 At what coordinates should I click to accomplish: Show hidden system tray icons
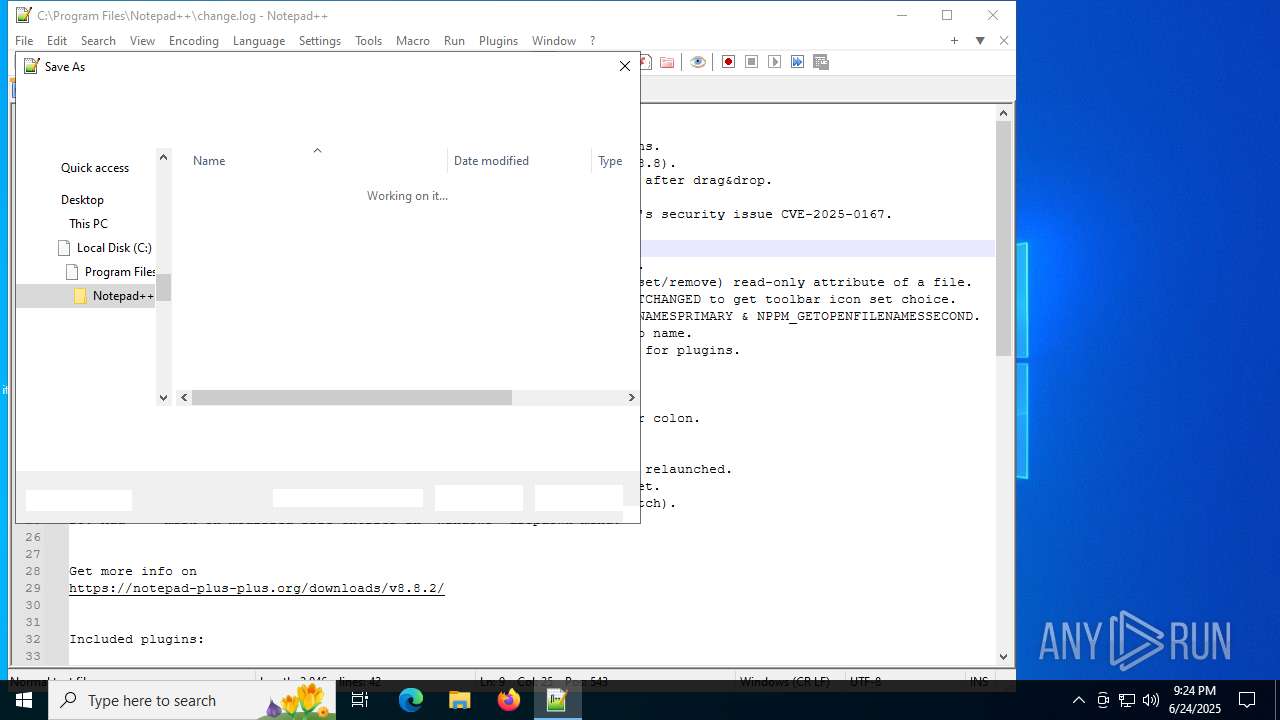pos(1078,700)
